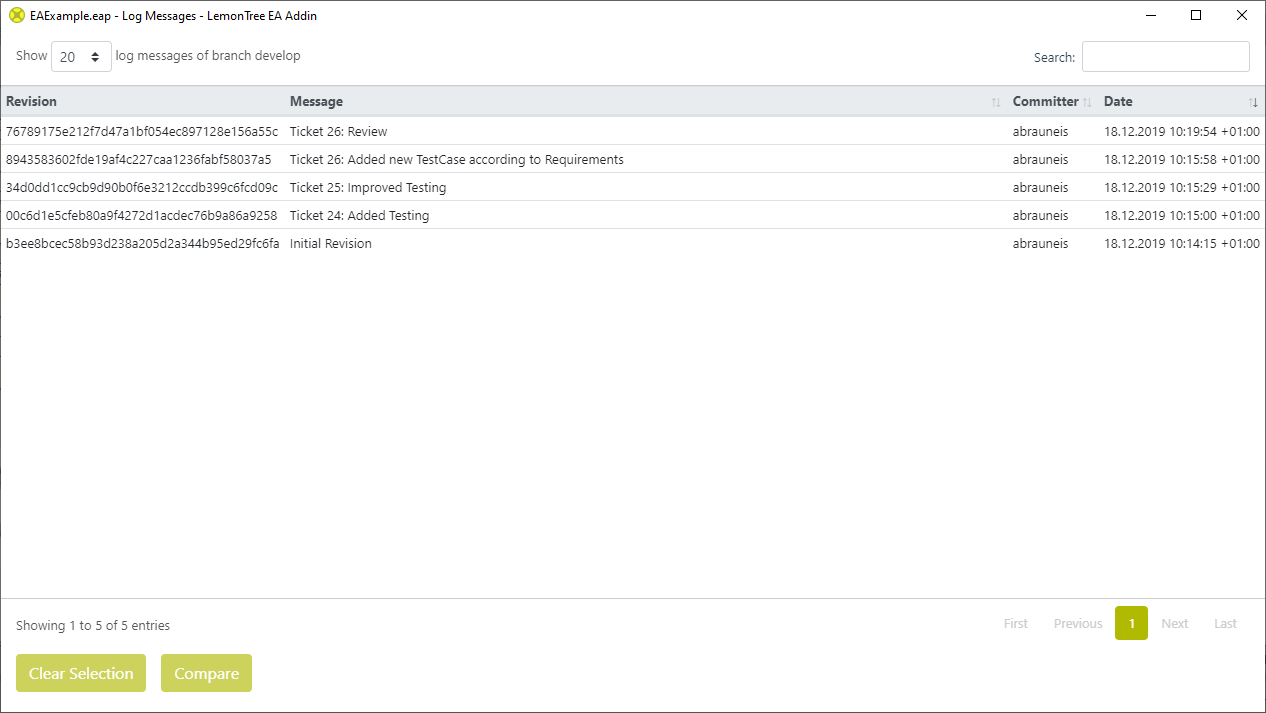Click date 18.12.2019 10:19:54
1266x713 pixels.
pos(1182,131)
